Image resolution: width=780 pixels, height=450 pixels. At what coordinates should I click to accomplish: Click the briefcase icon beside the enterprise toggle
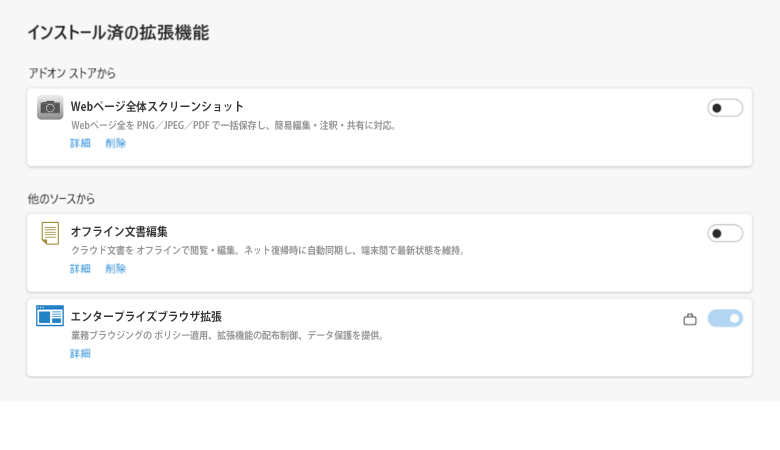[x=690, y=319]
